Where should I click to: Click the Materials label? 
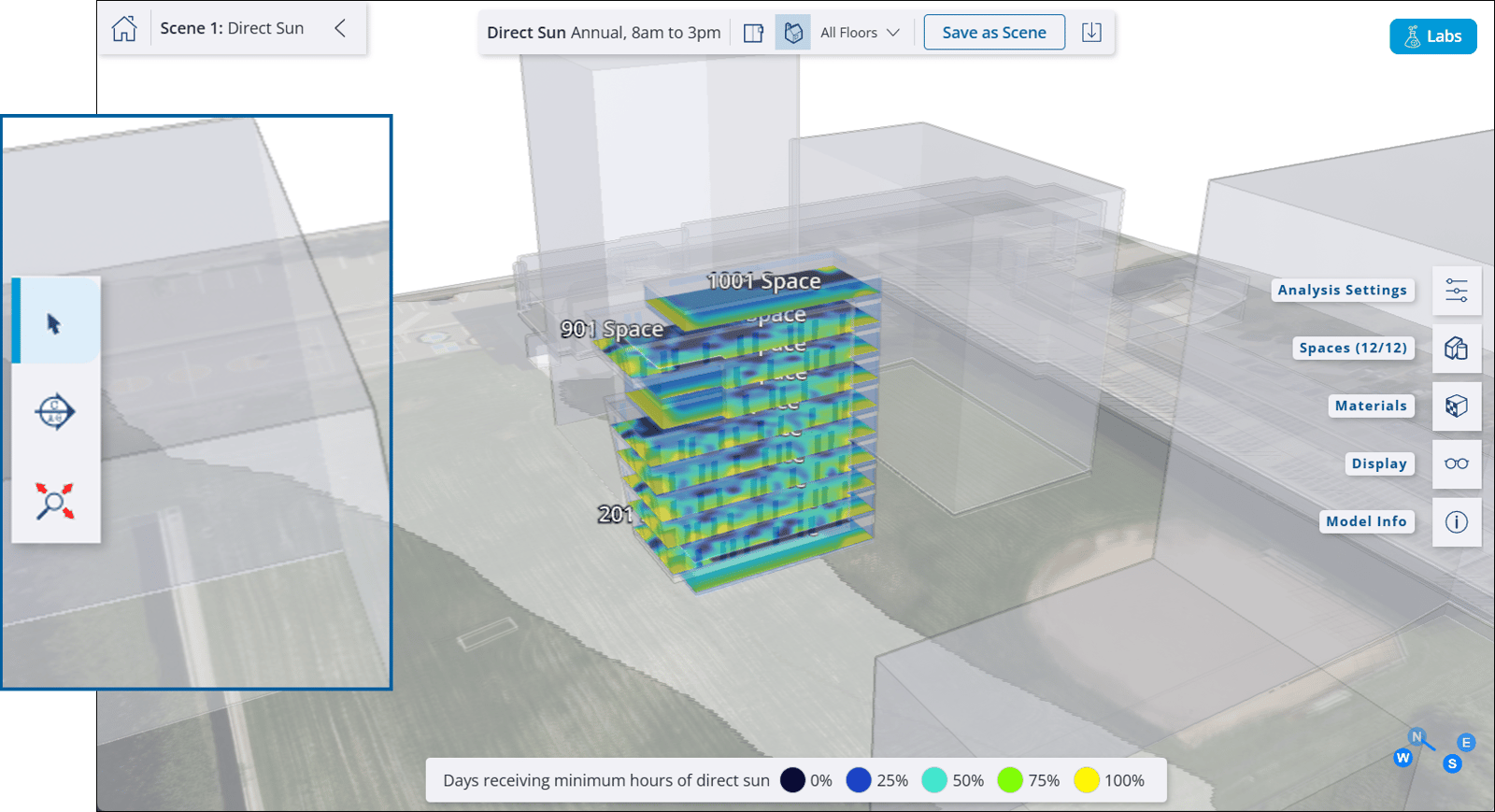[x=1371, y=406]
